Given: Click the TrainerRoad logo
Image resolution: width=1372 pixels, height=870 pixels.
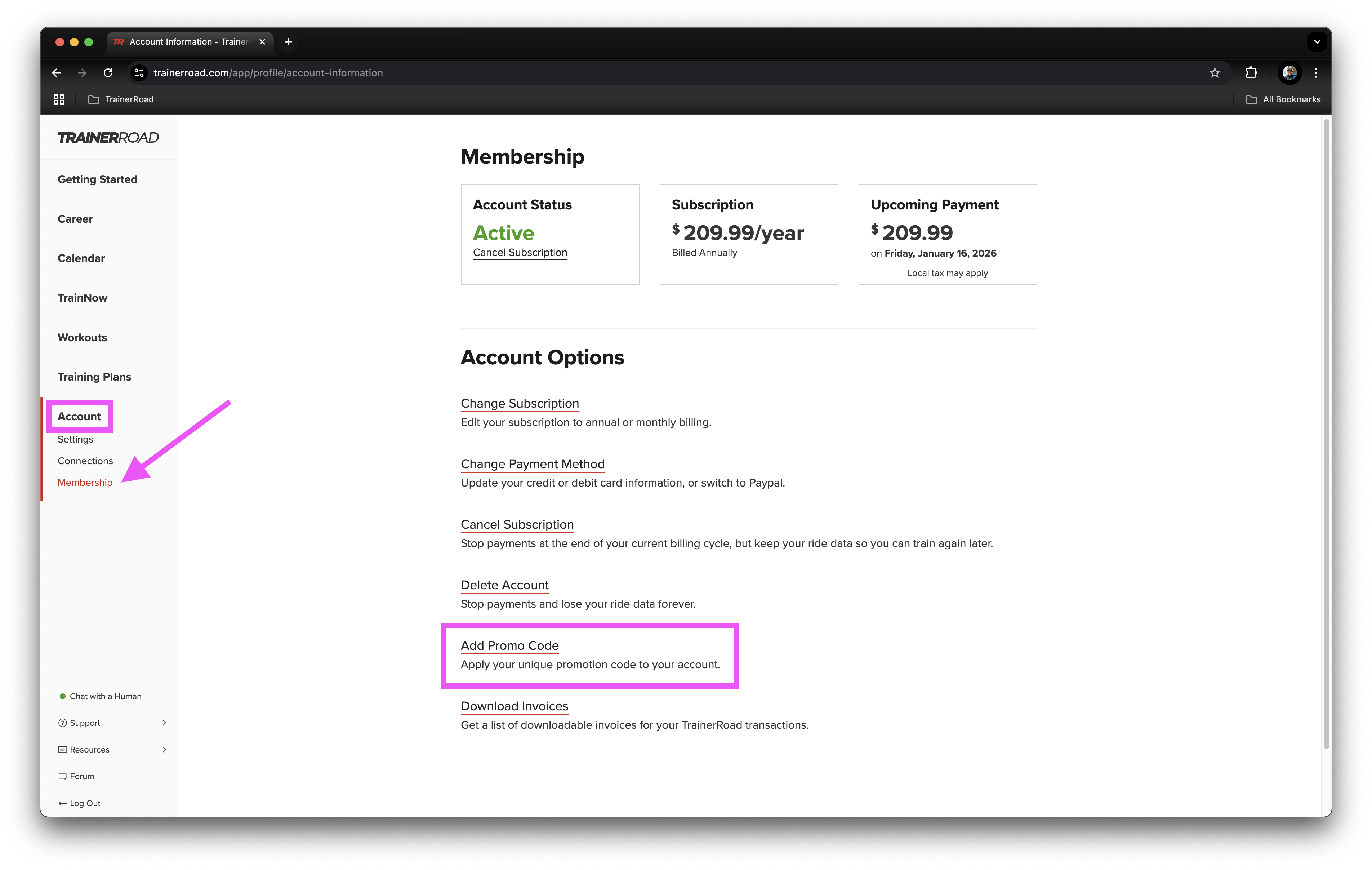Looking at the screenshot, I should tap(108, 137).
